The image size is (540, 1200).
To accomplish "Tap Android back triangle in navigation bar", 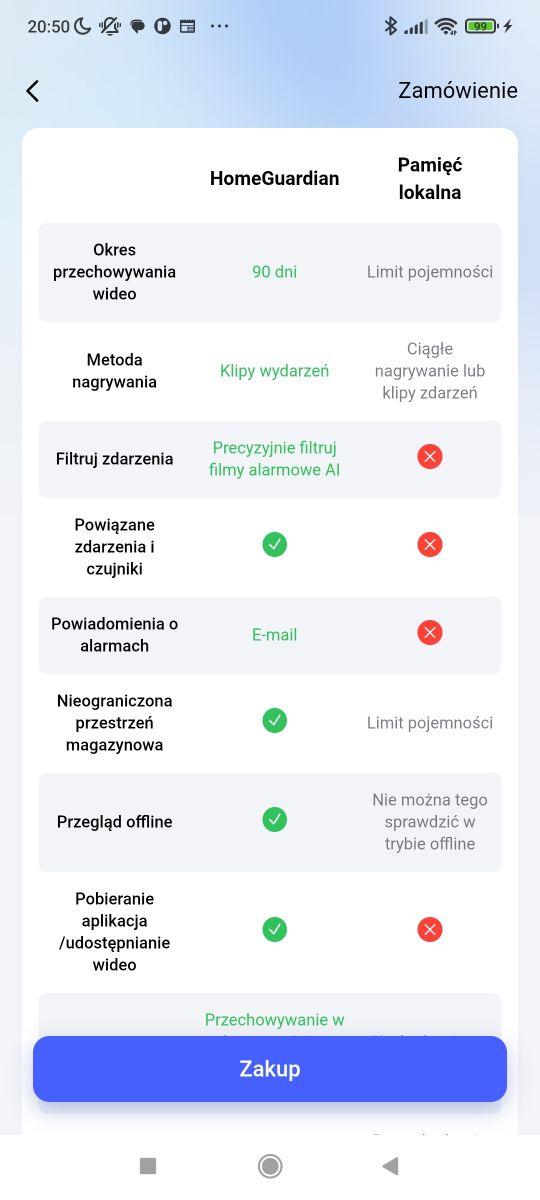I will click(x=391, y=1166).
